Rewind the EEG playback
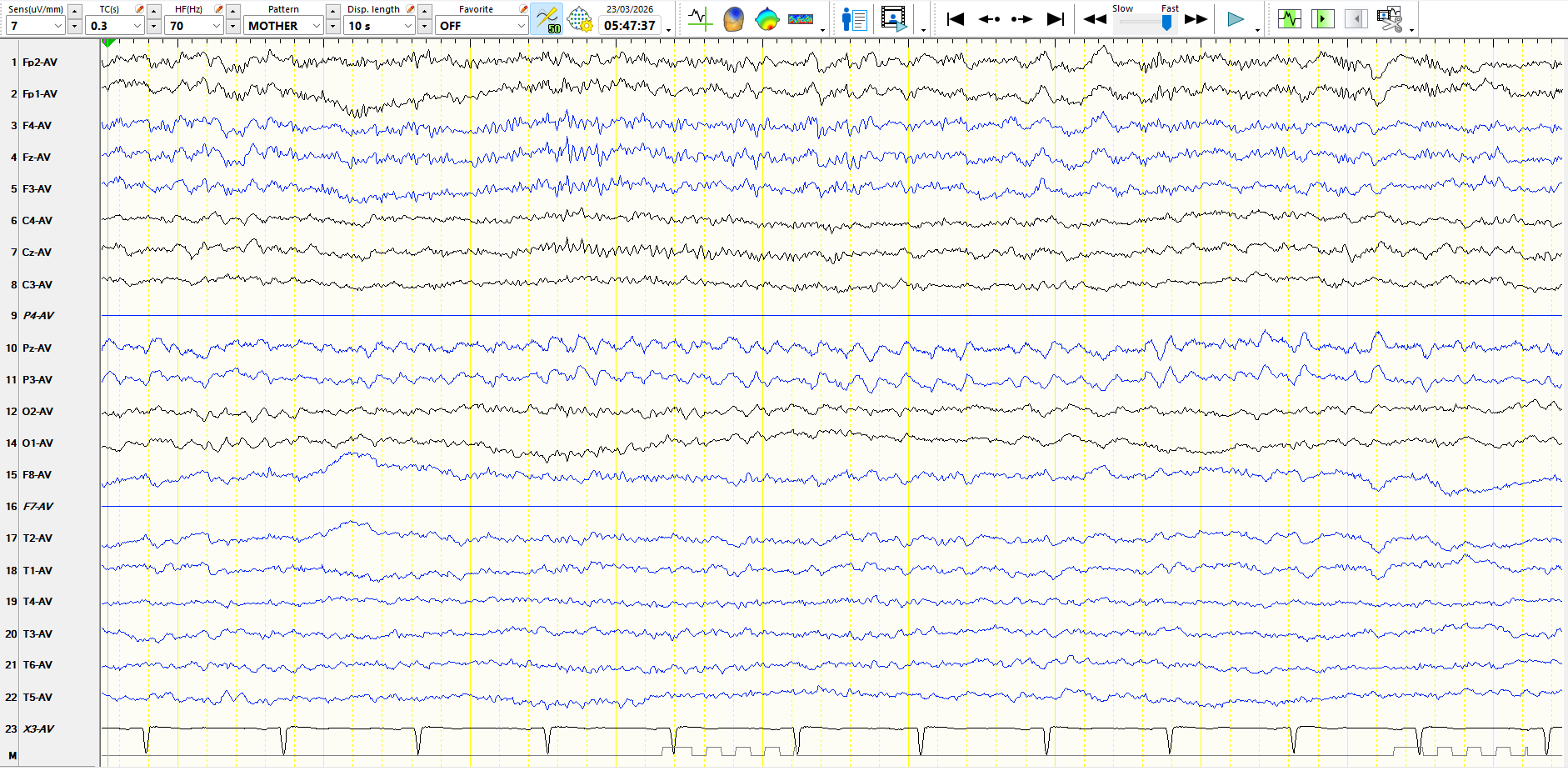The height and width of the screenshot is (771, 1568). pyautogui.click(x=1095, y=19)
